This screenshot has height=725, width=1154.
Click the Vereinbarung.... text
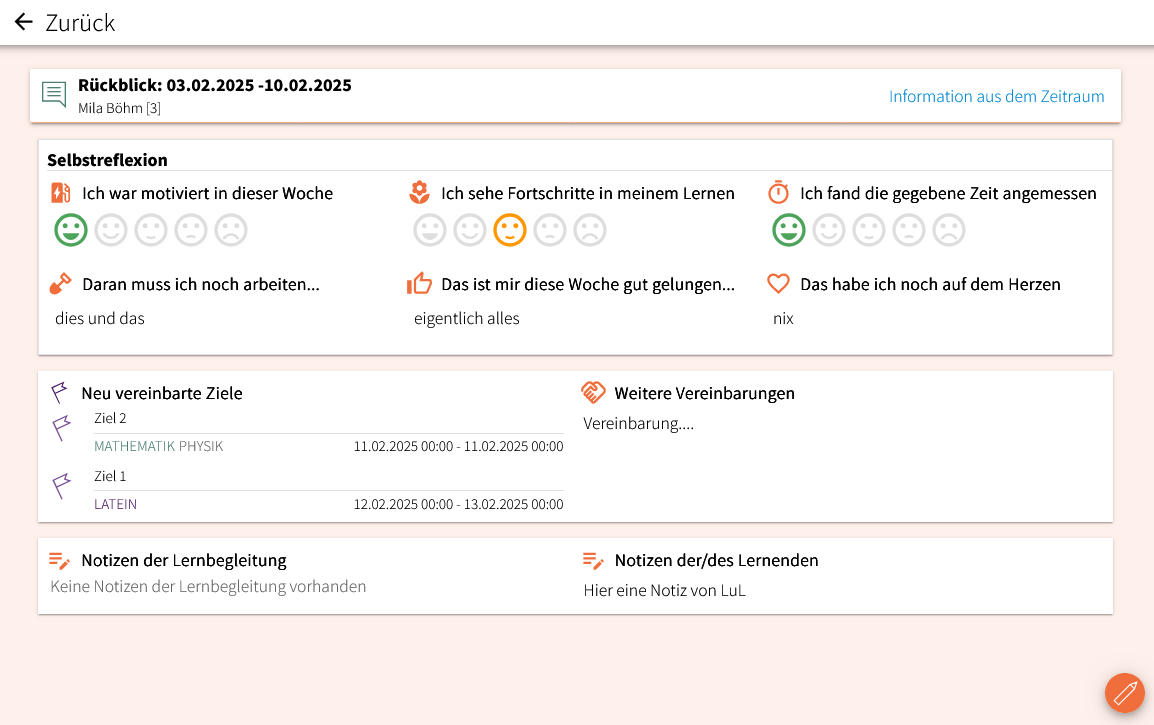638,423
